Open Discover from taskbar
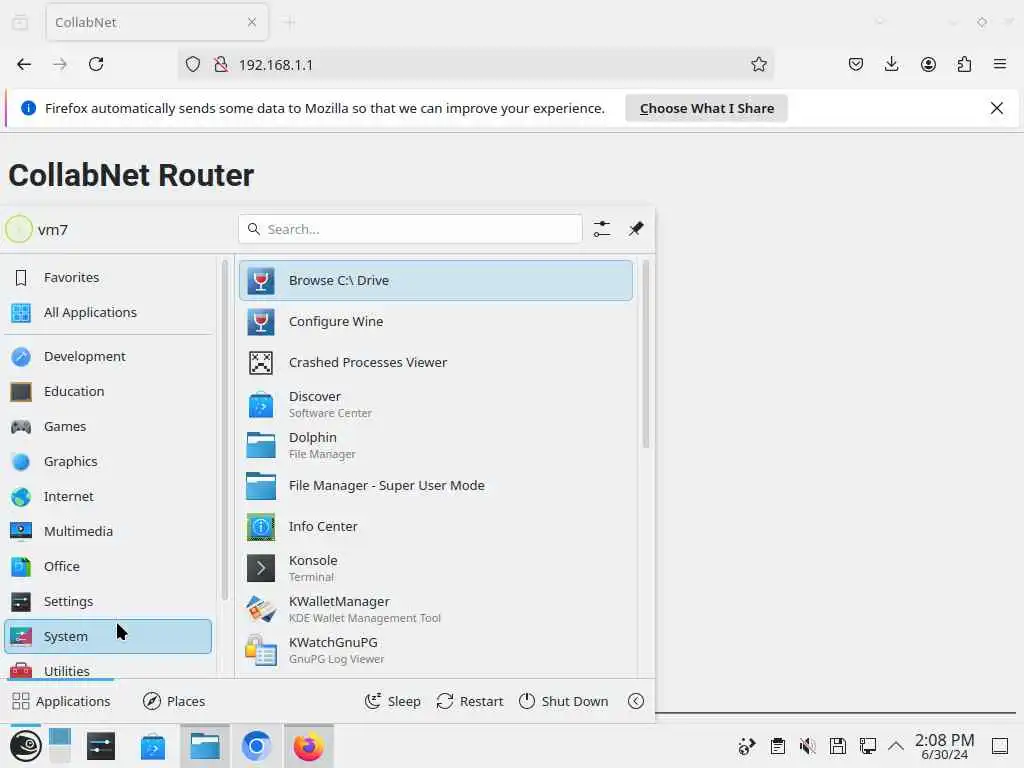The height and width of the screenshot is (768, 1024). coord(153,746)
